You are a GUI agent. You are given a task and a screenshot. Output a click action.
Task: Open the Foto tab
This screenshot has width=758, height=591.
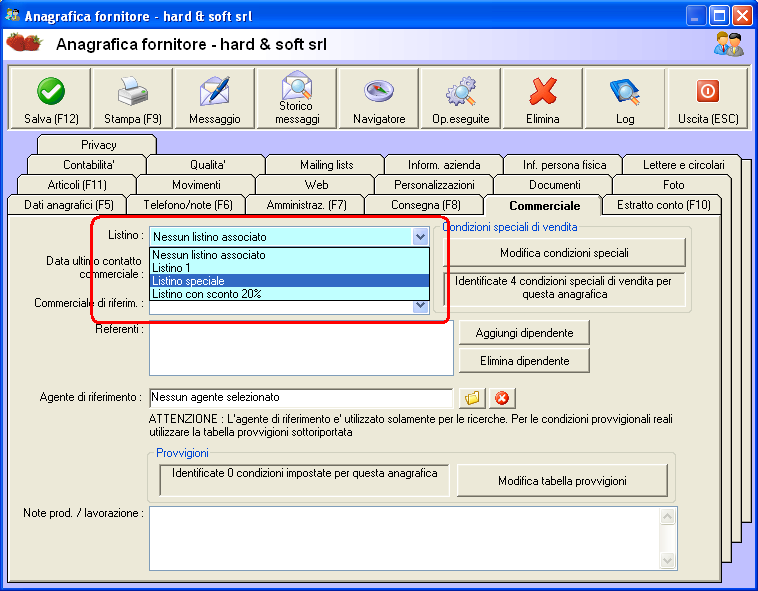pyautogui.click(x=673, y=185)
